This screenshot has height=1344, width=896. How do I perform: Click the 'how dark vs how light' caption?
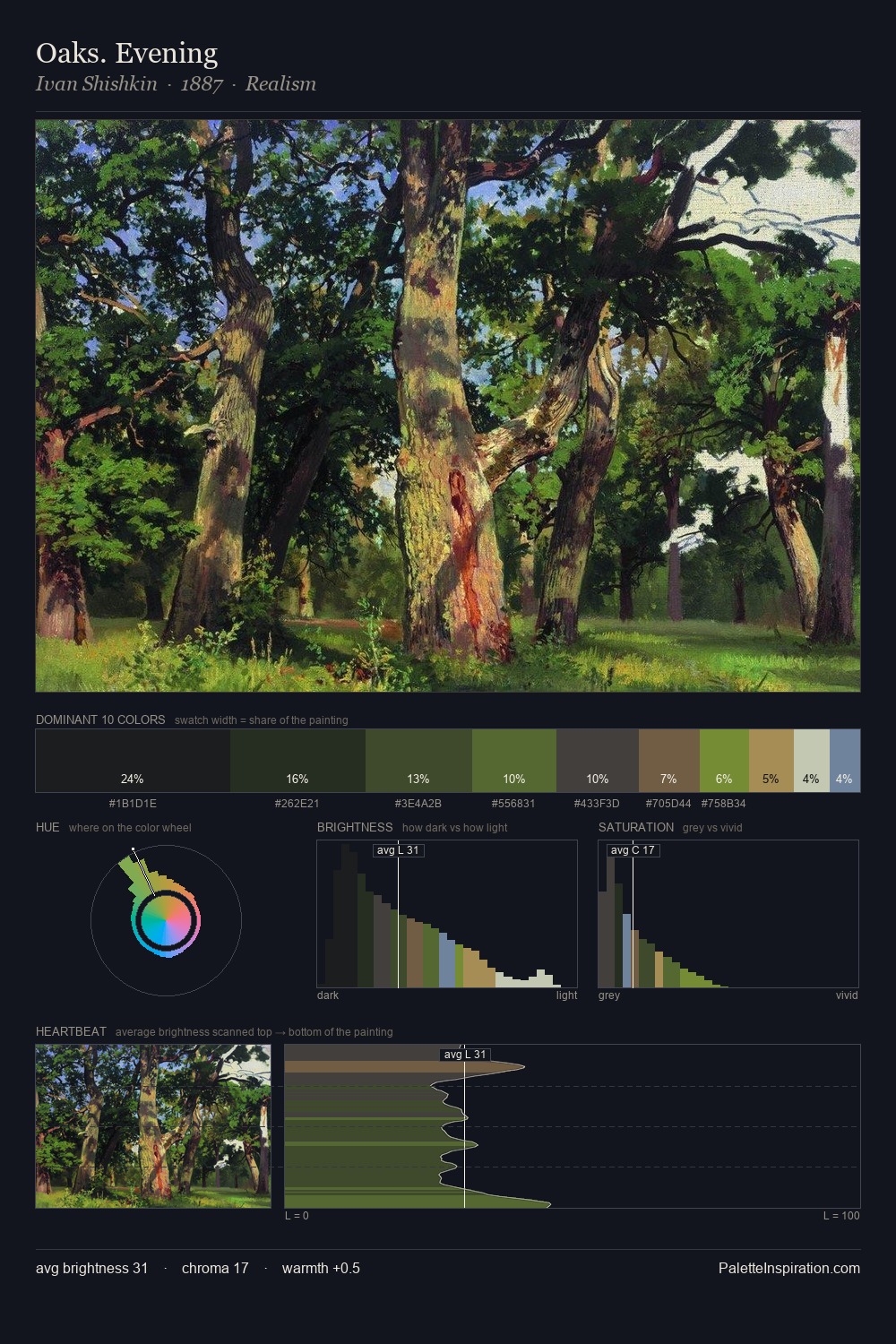coord(454,828)
